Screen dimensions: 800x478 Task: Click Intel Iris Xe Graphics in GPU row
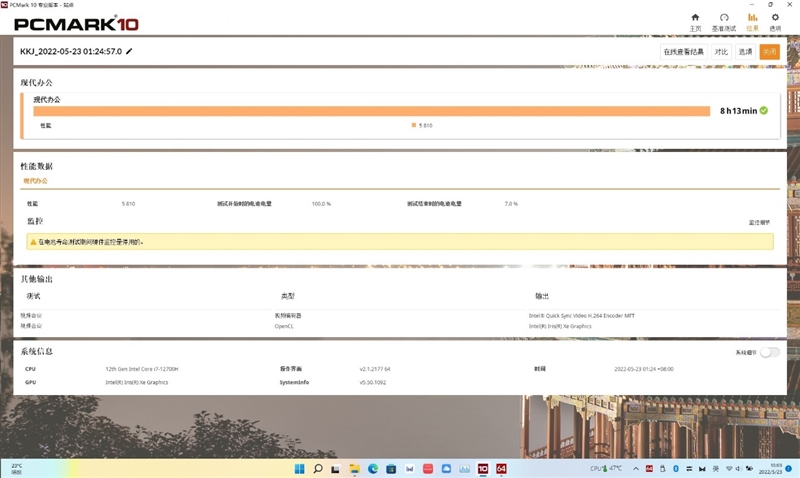click(136, 382)
